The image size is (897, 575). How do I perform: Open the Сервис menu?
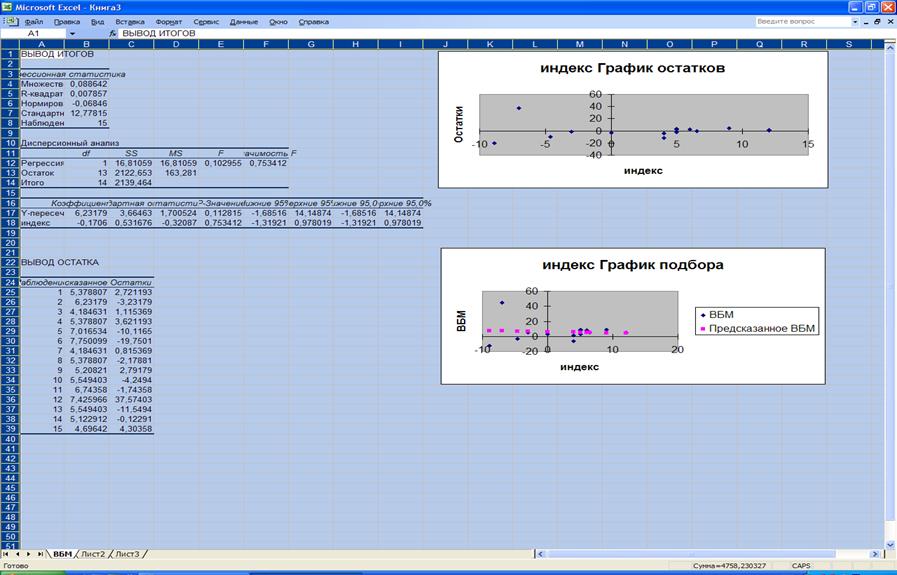206,20
